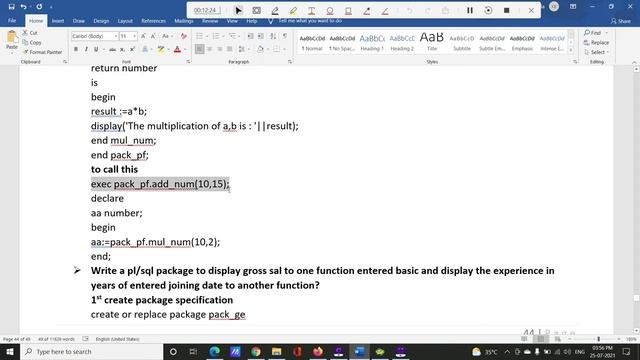Increase font size with Grow Font
Viewport: 640px width, 360px height.
(143, 36)
